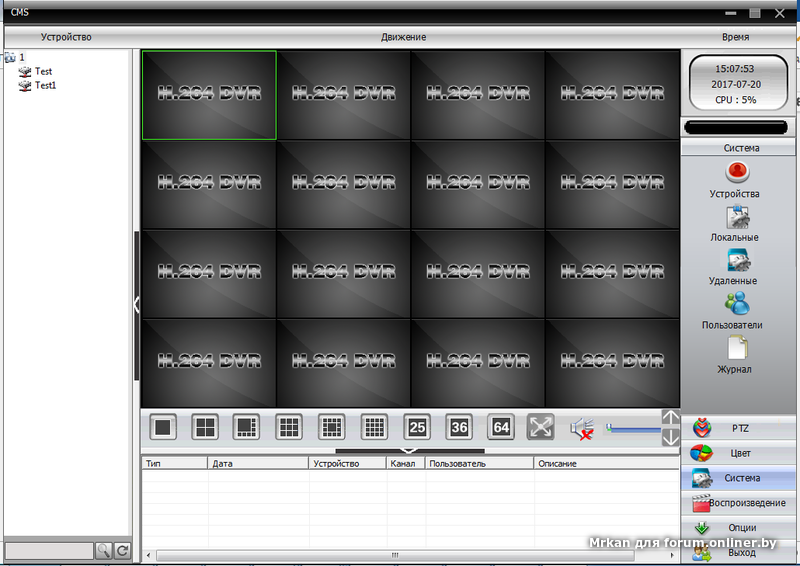The width and height of the screenshot is (800, 566).
Task: Select the 16-view grid layout
Action: tap(374, 427)
